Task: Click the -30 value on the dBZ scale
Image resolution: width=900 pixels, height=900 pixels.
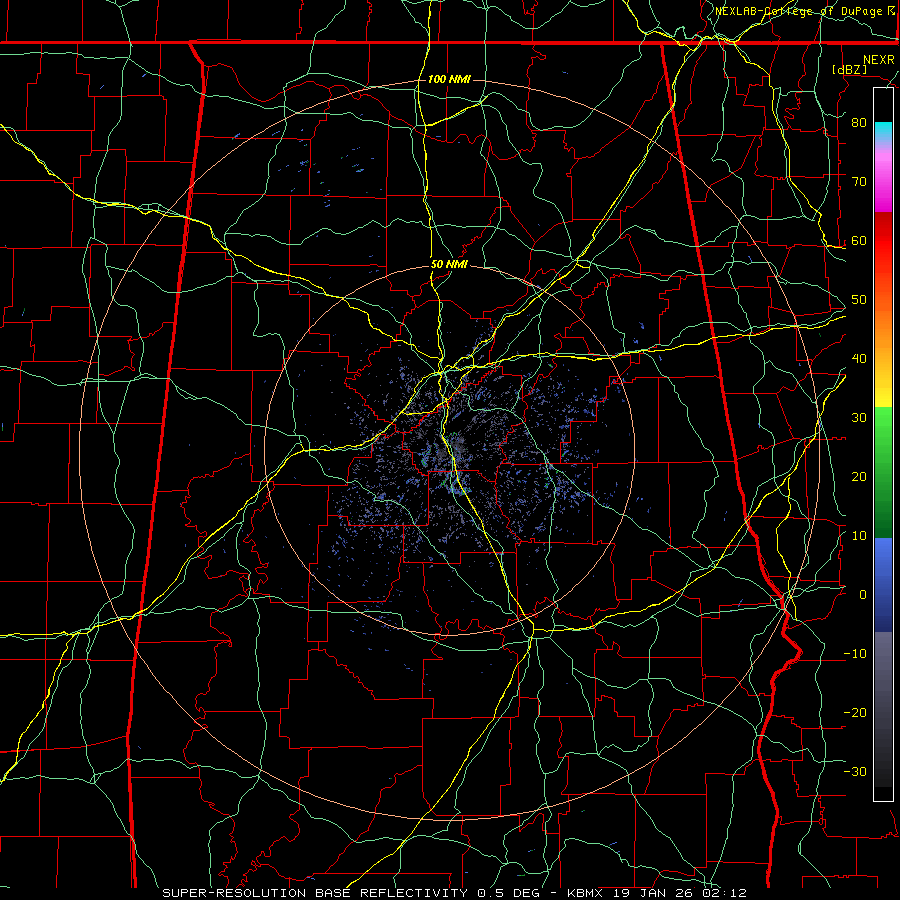Action: tap(855, 771)
